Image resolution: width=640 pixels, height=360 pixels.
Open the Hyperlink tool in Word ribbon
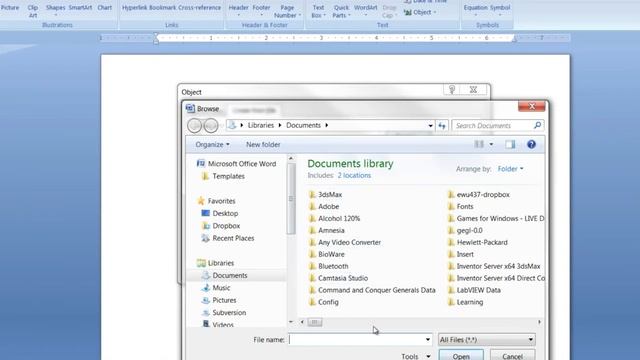coord(134,7)
